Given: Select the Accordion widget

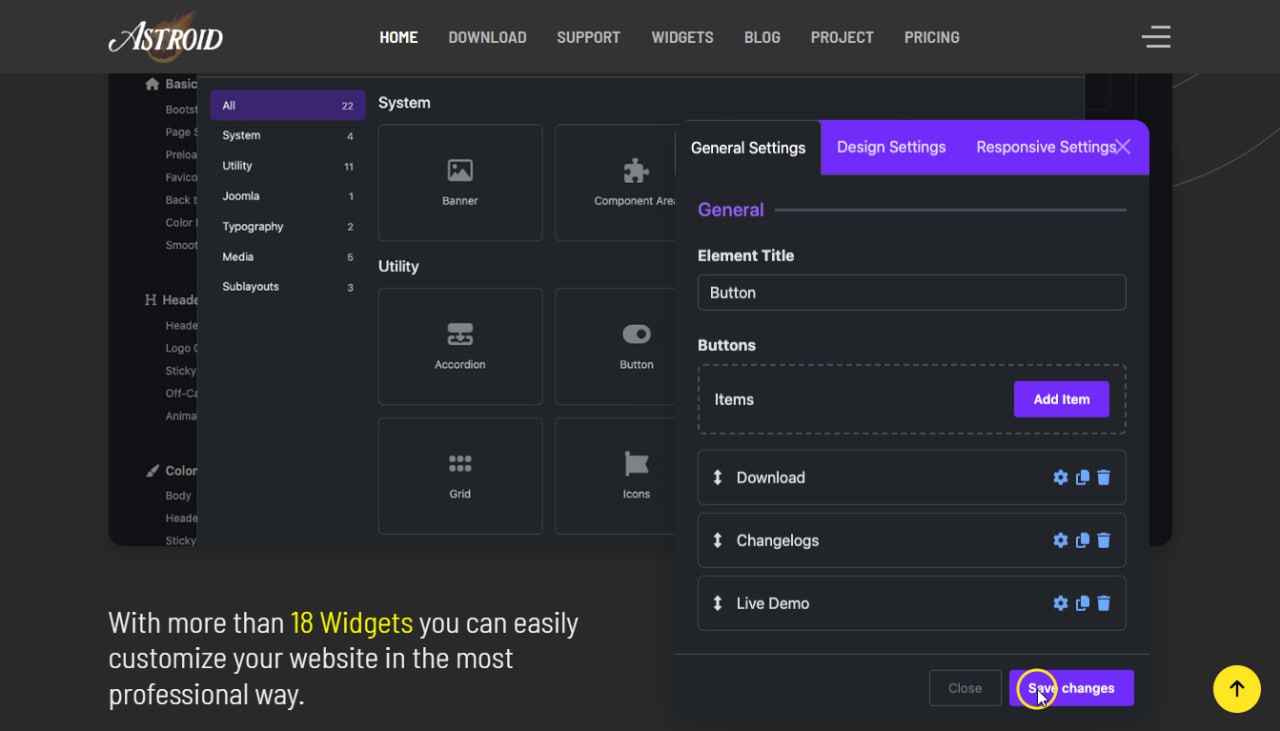Looking at the screenshot, I should click(460, 346).
